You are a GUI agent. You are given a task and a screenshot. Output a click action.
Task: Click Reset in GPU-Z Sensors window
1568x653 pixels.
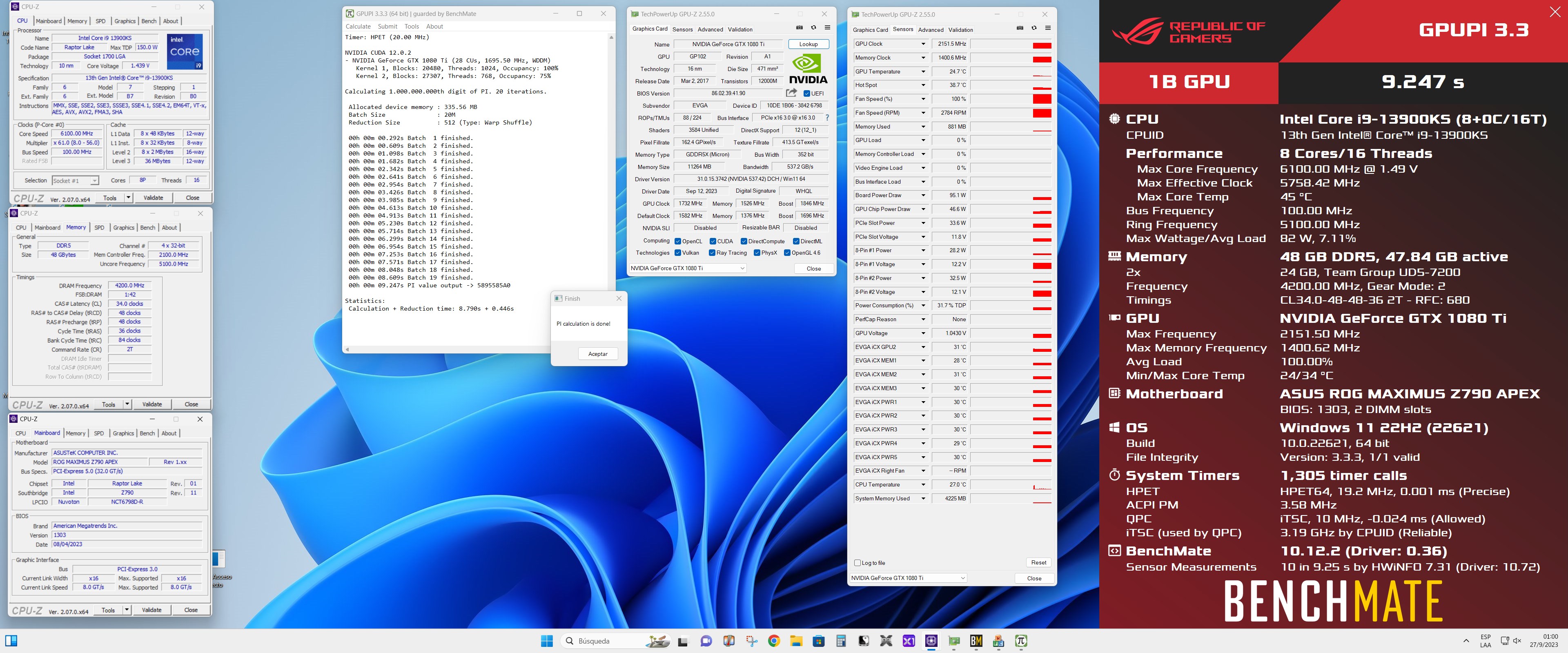tap(1038, 562)
